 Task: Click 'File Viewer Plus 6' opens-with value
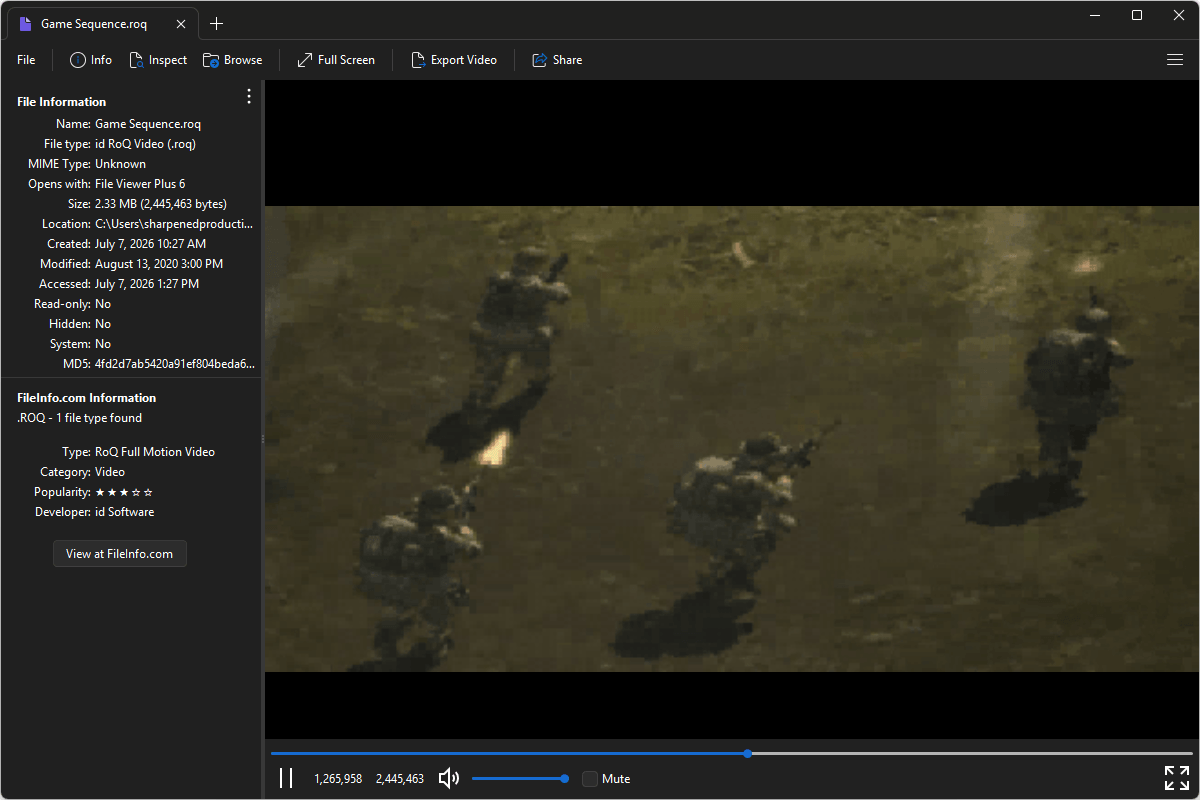(140, 184)
